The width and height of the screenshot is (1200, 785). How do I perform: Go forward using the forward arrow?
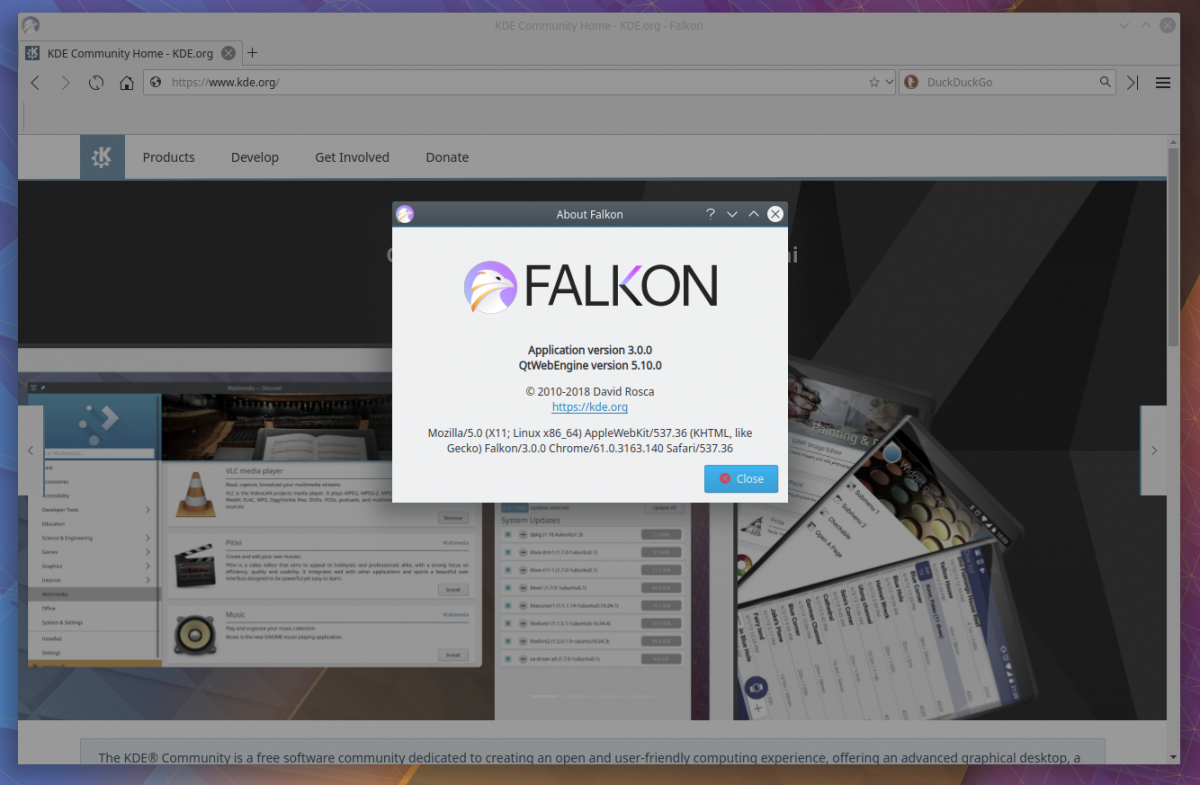[65, 82]
